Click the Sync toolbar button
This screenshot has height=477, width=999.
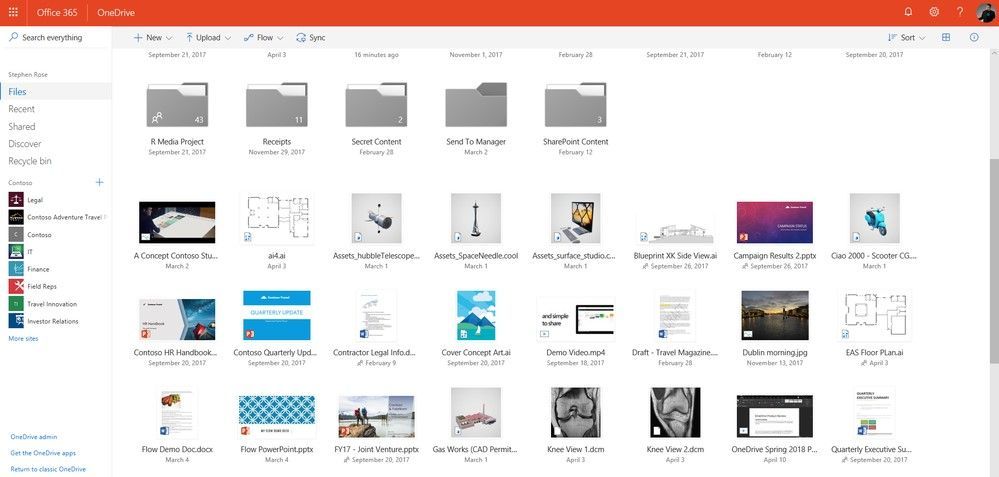[x=311, y=38]
